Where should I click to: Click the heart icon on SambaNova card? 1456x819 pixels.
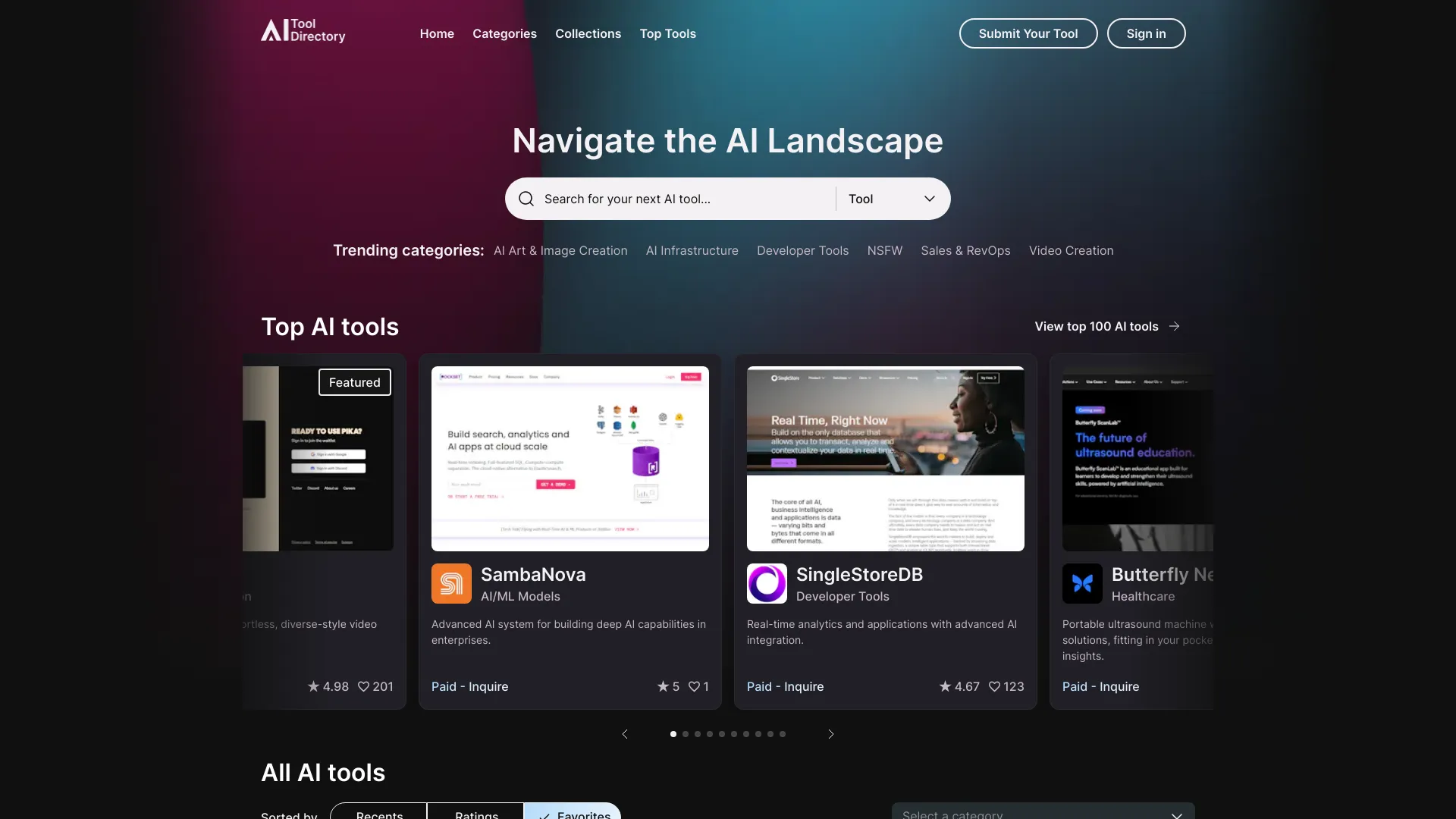[x=694, y=686]
